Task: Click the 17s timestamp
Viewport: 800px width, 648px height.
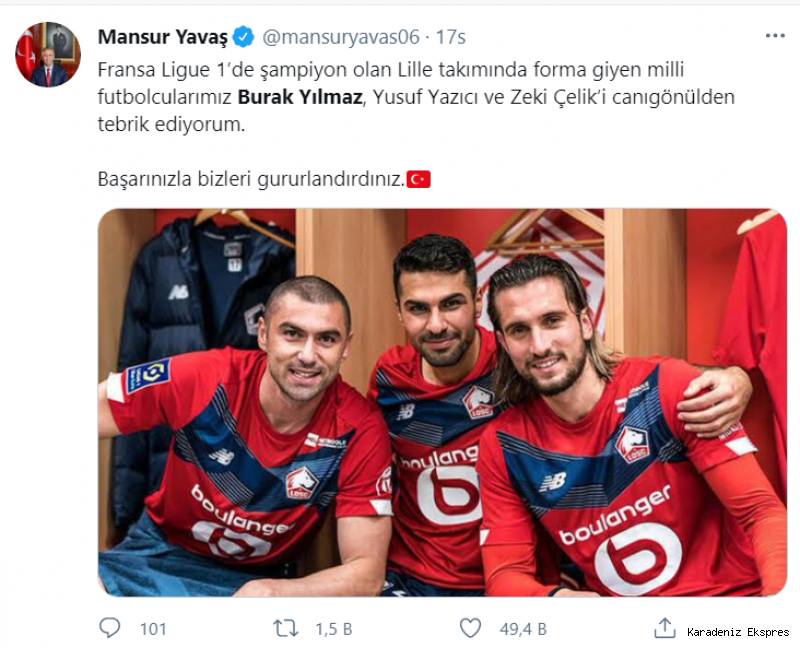Action: tap(451, 37)
